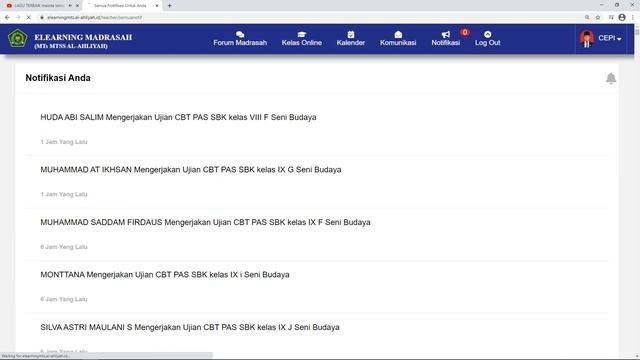Click the Log Out item
Screen dimensions: 640x360
pyautogui.click(x=487, y=39)
